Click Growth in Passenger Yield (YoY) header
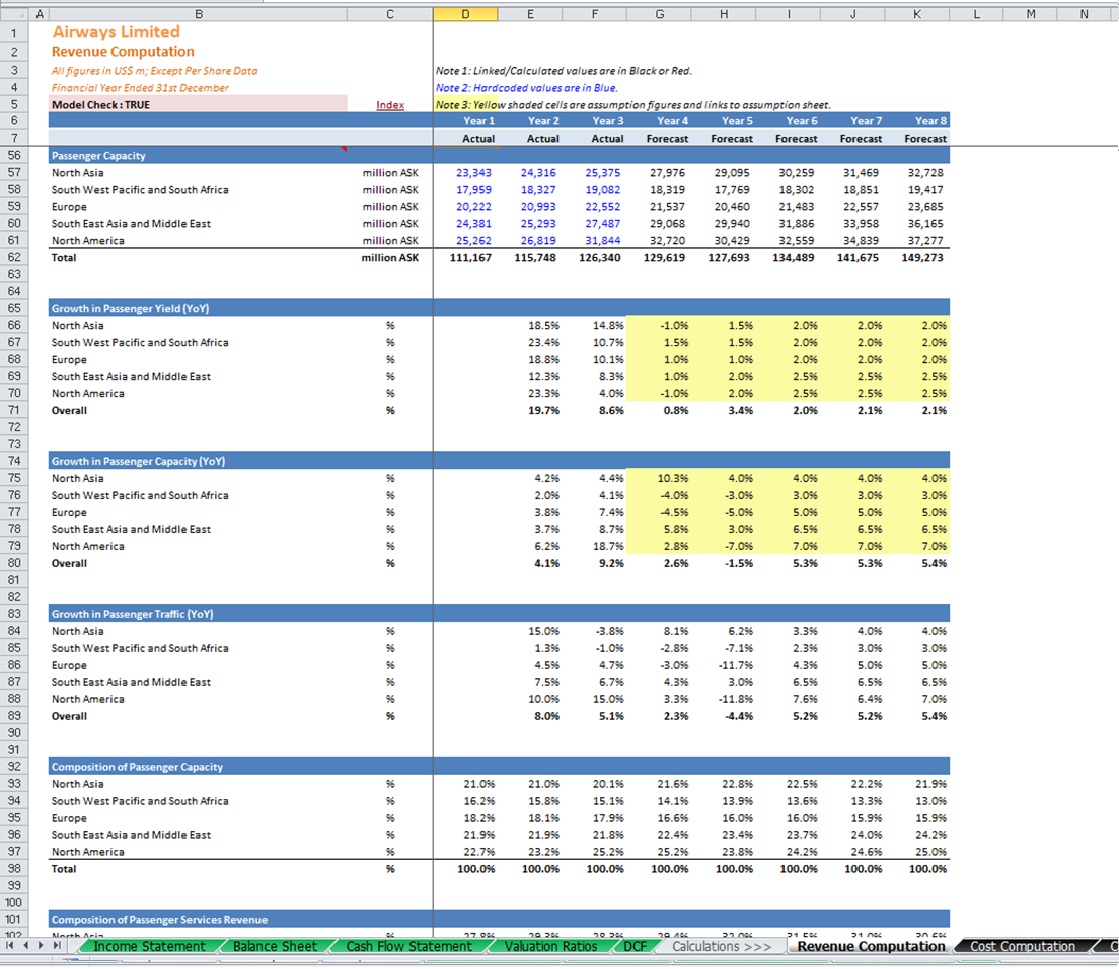 pyautogui.click(x=130, y=308)
